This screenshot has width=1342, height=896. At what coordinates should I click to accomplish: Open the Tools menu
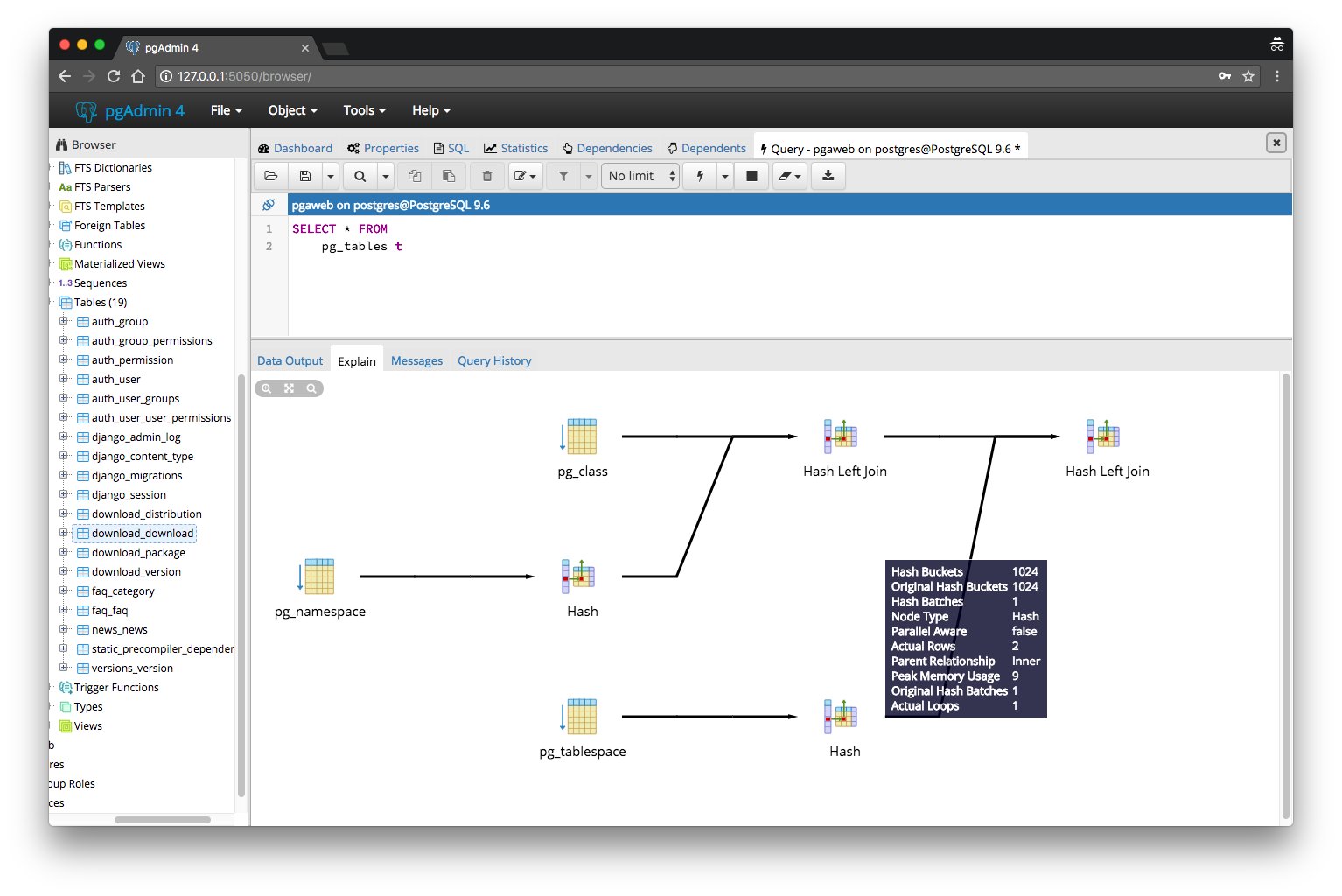click(364, 110)
